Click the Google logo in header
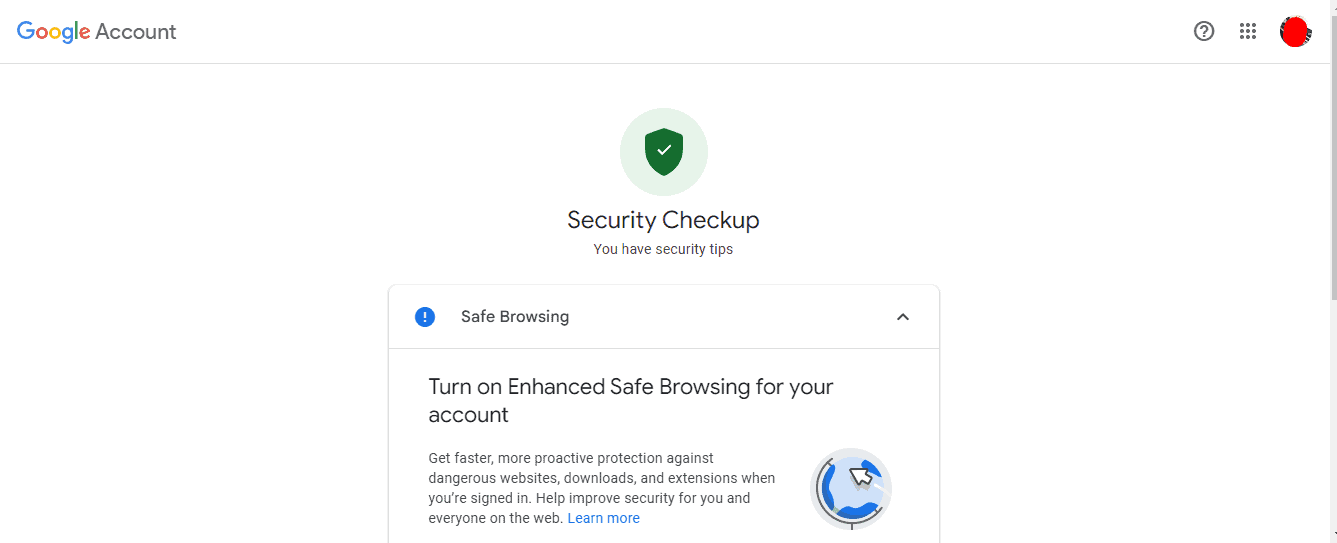Screen dimensions: 1337x543 (x=54, y=32)
